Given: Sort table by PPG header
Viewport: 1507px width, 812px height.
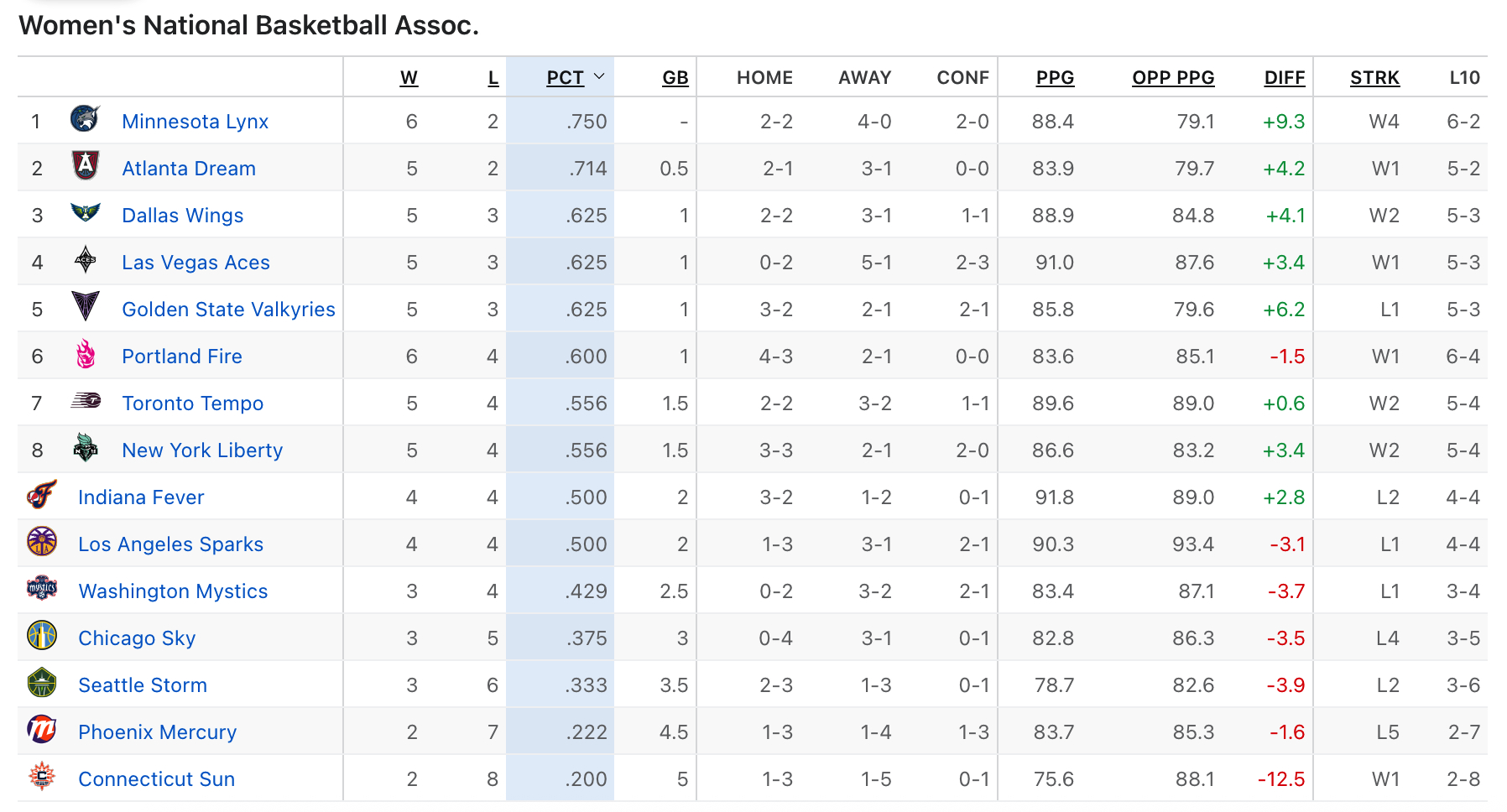Looking at the screenshot, I should (1055, 78).
